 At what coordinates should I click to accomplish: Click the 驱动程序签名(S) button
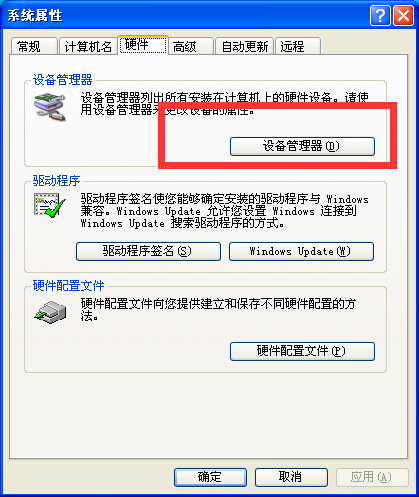(x=148, y=251)
